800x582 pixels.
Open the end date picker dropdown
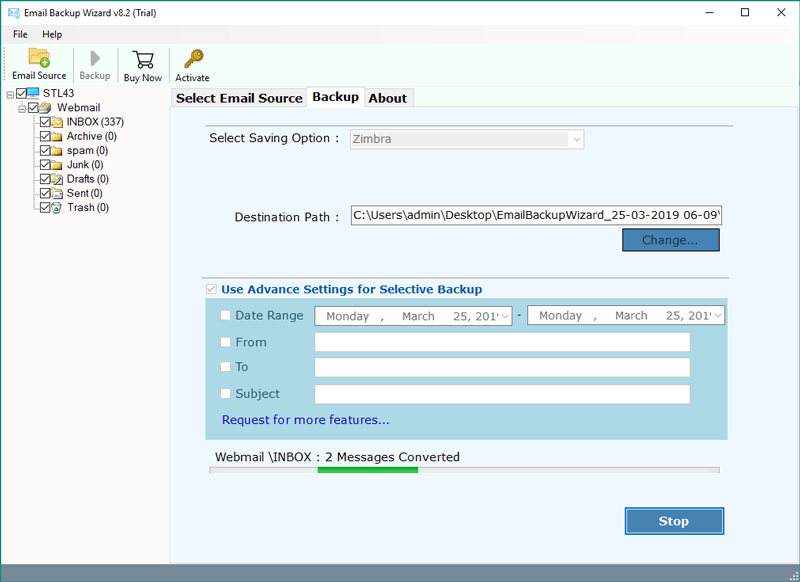coord(718,316)
